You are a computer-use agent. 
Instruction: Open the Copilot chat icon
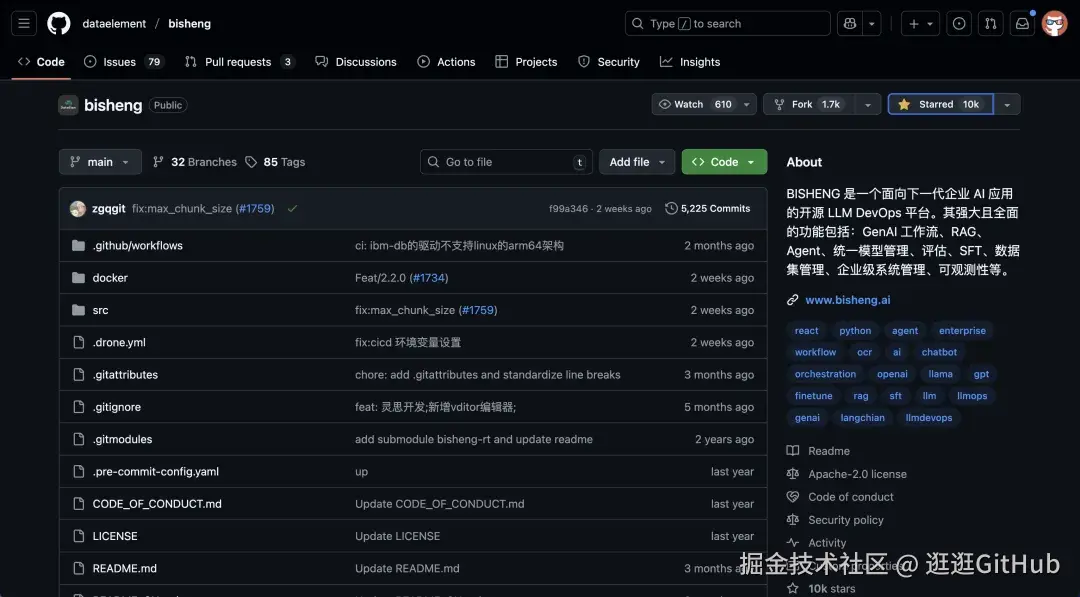tap(850, 23)
